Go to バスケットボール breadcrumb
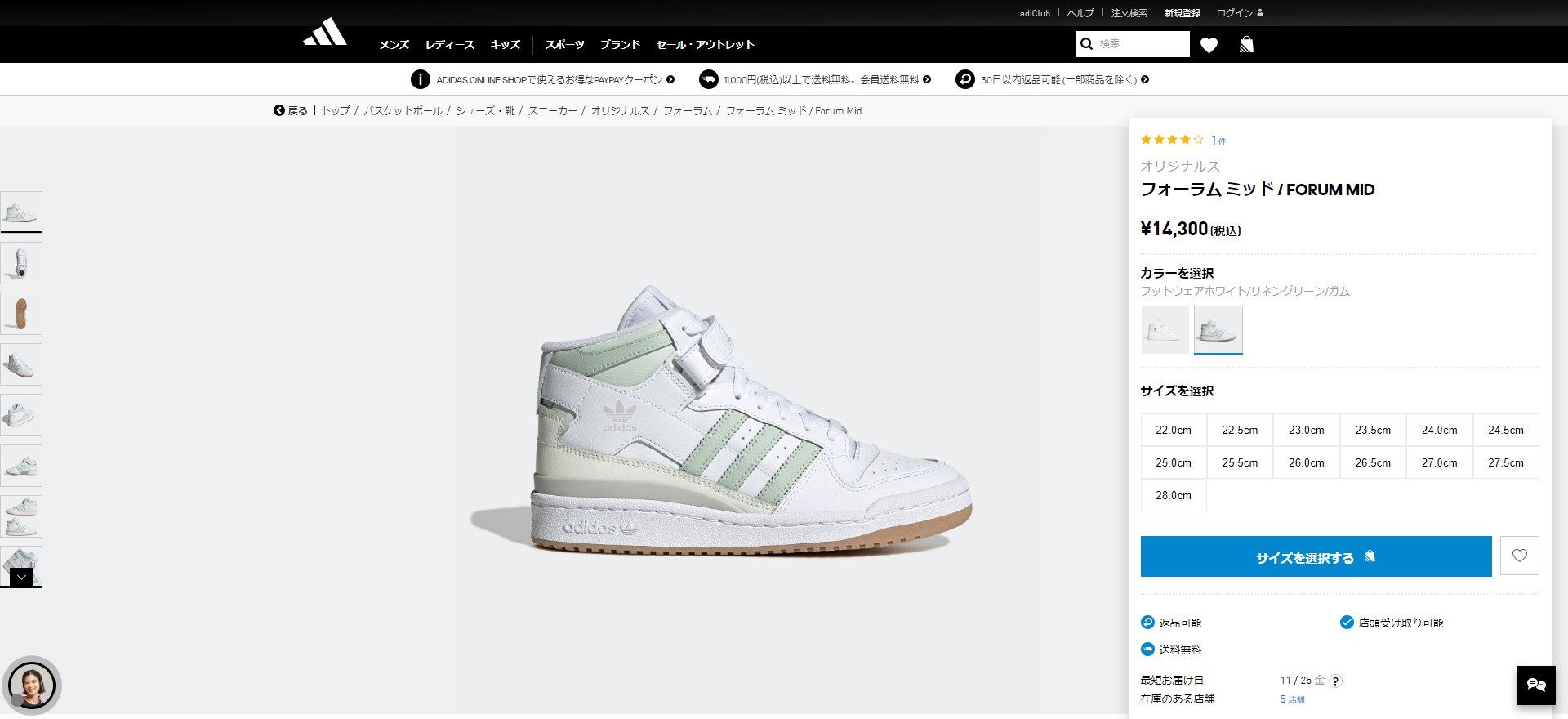The image size is (1568, 719). pyautogui.click(x=403, y=110)
